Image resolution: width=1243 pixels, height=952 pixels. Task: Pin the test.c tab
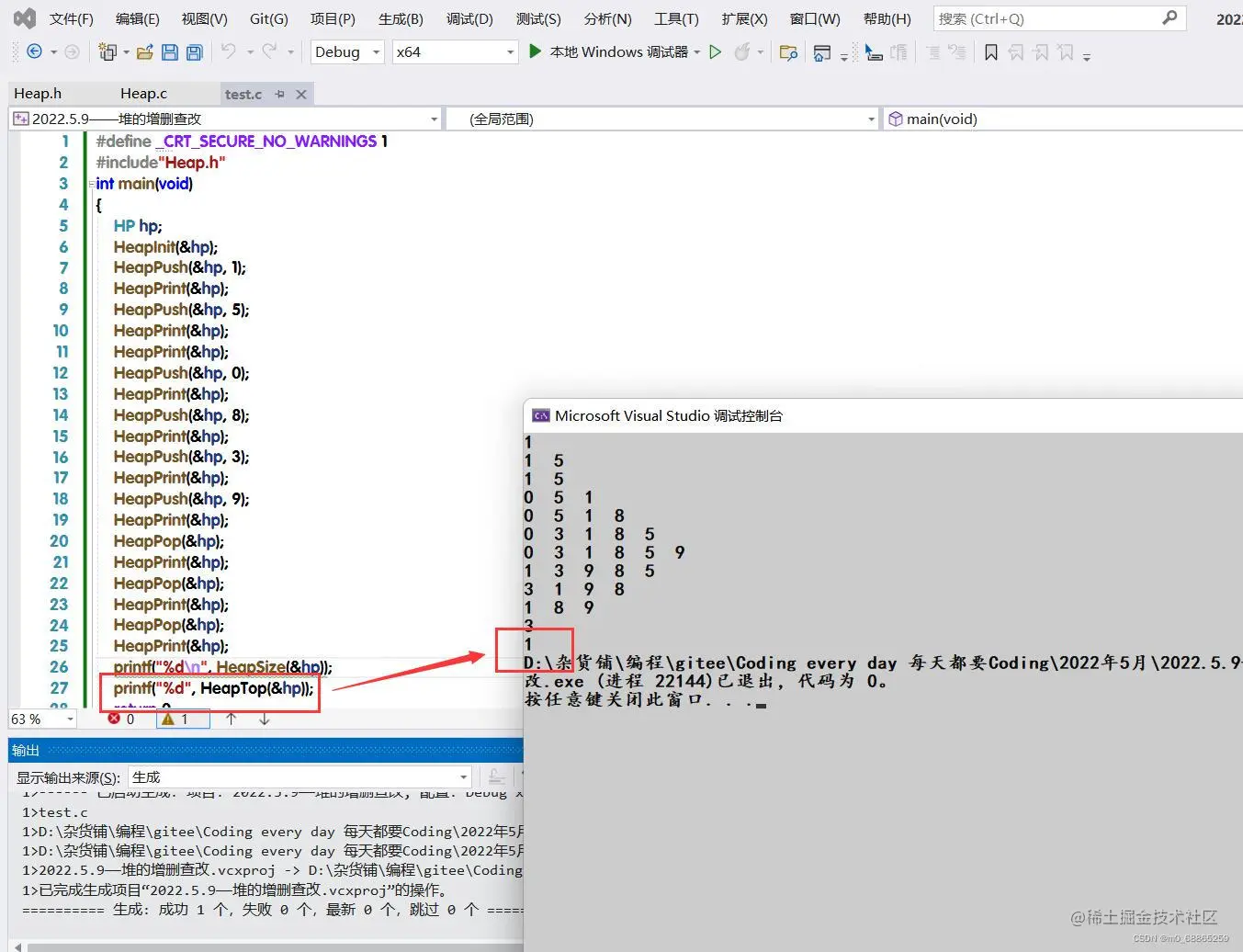tap(279, 94)
